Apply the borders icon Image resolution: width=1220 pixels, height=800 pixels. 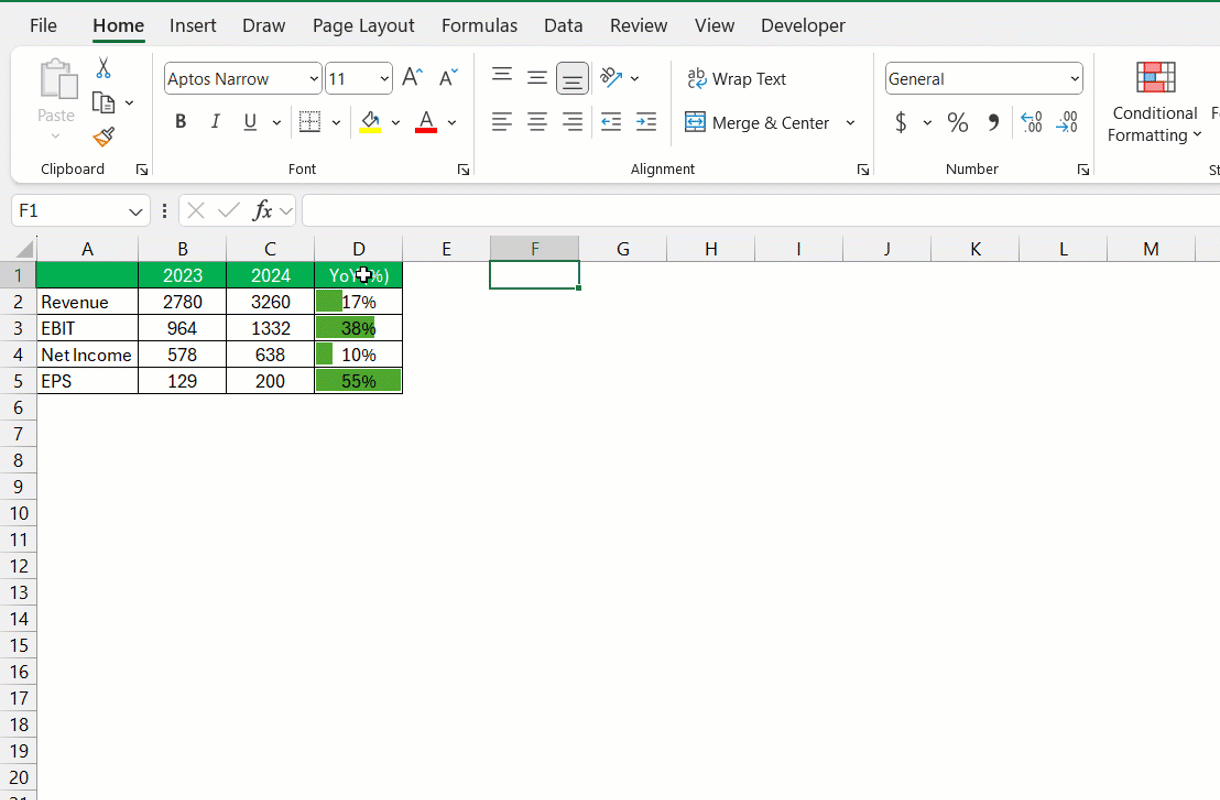tap(310, 122)
